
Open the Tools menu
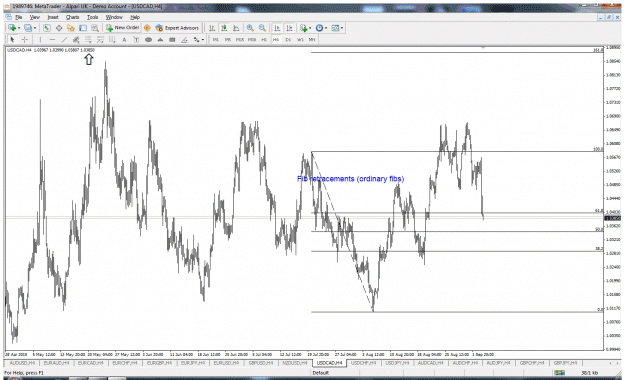point(92,17)
